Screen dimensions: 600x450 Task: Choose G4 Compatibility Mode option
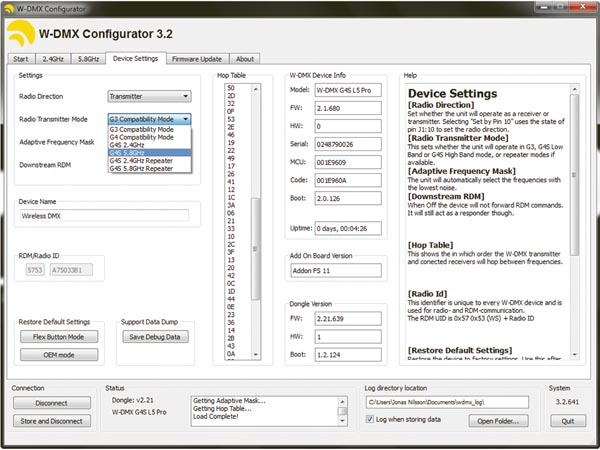[150, 137]
